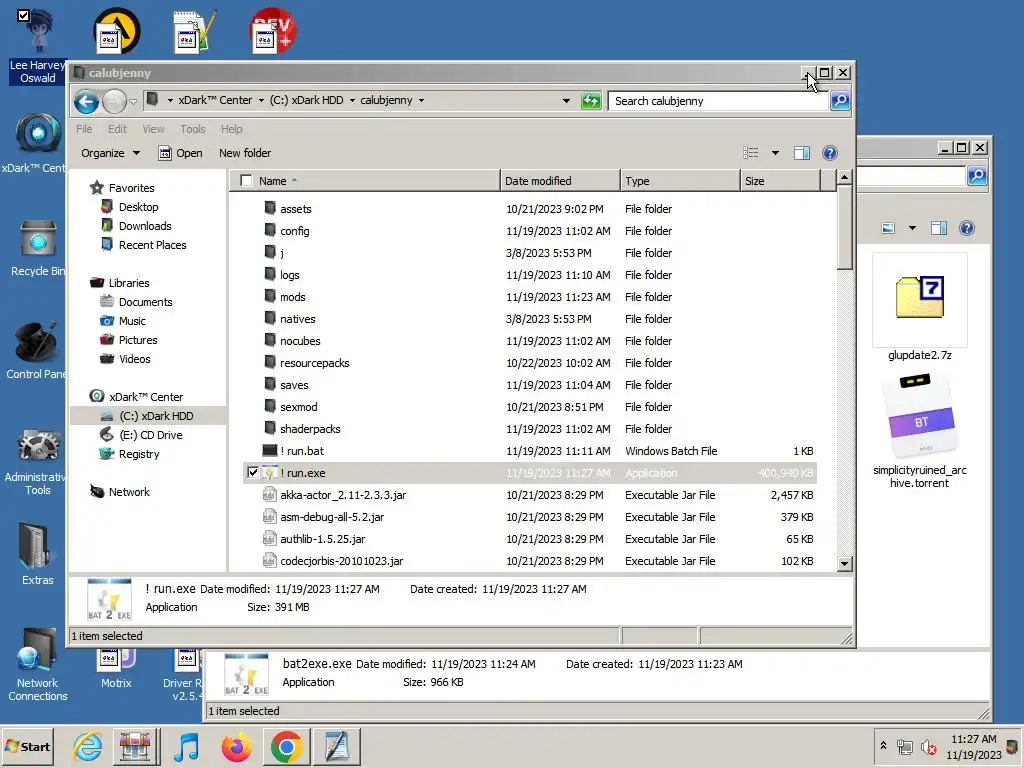Toggle the preview pane icon
Image resolution: width=1024 pixels, height=768 pixels.
(802, 153)
